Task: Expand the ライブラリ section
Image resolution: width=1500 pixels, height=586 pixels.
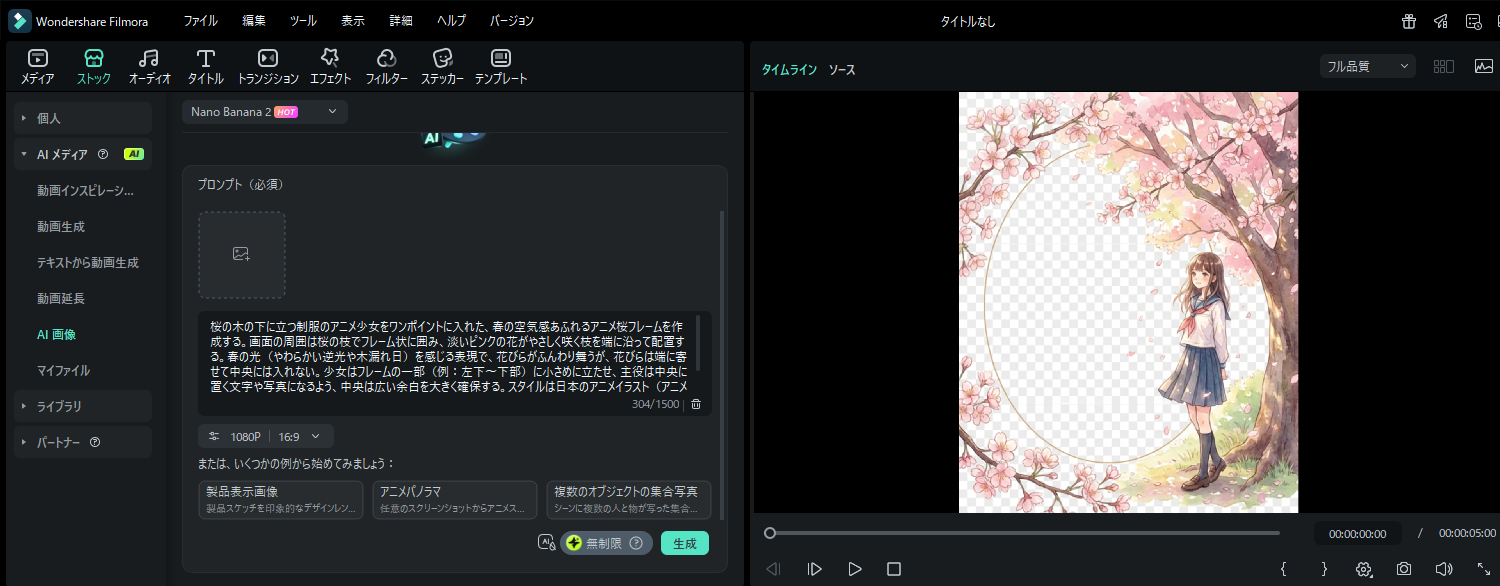Action: (x=59, y=406)
